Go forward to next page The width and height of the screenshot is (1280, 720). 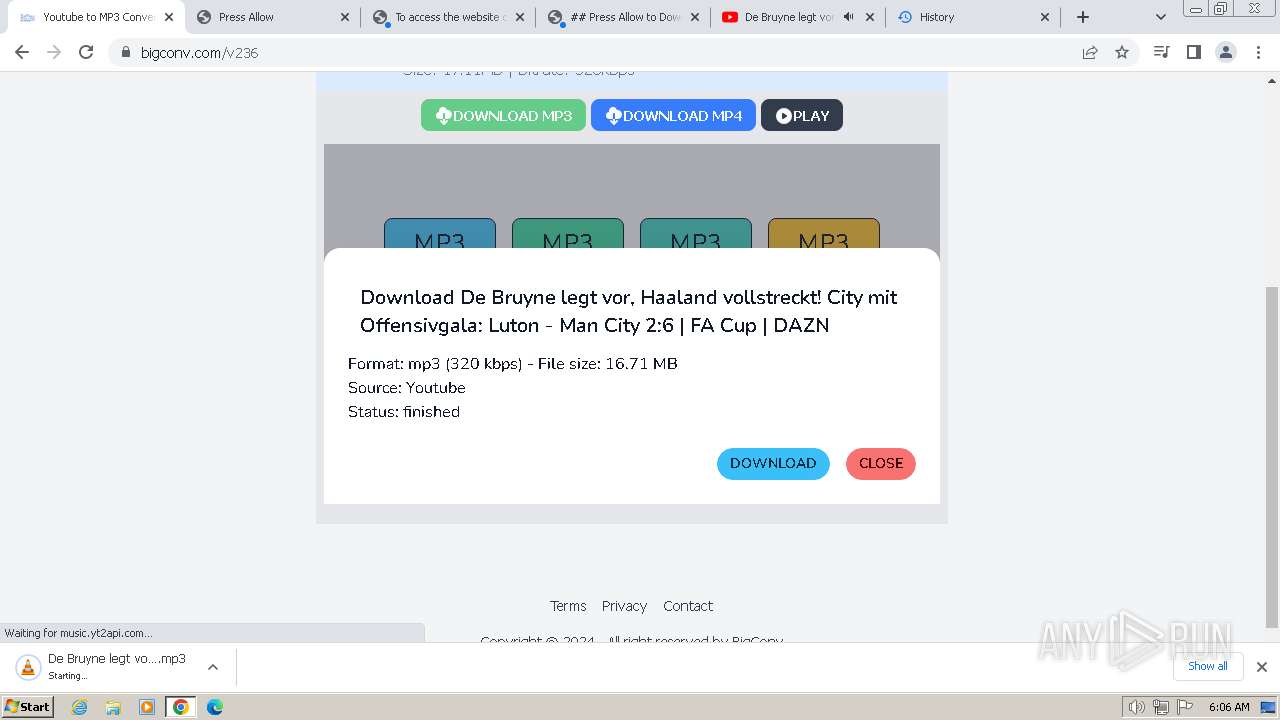[54, 52]
